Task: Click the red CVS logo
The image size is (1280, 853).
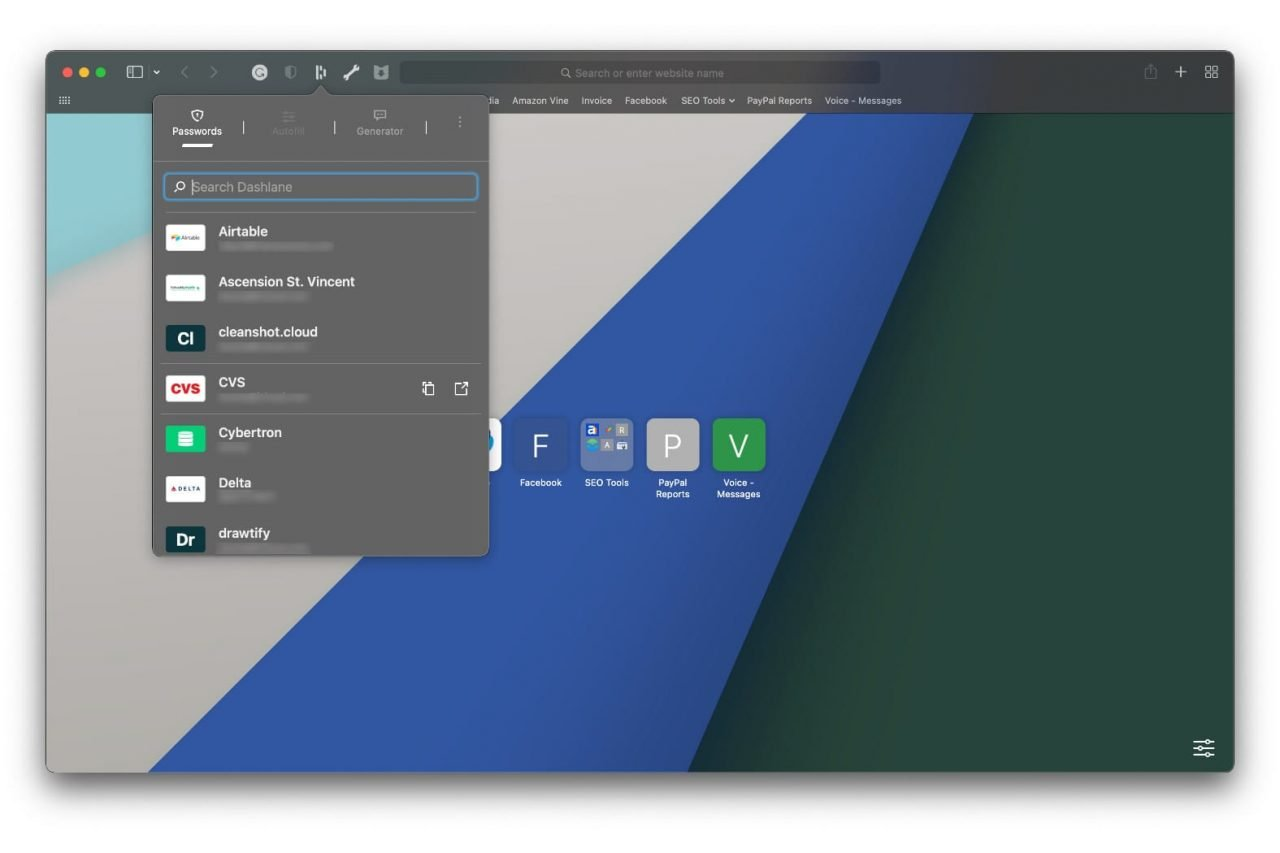Action: click(x=186, y=389)
